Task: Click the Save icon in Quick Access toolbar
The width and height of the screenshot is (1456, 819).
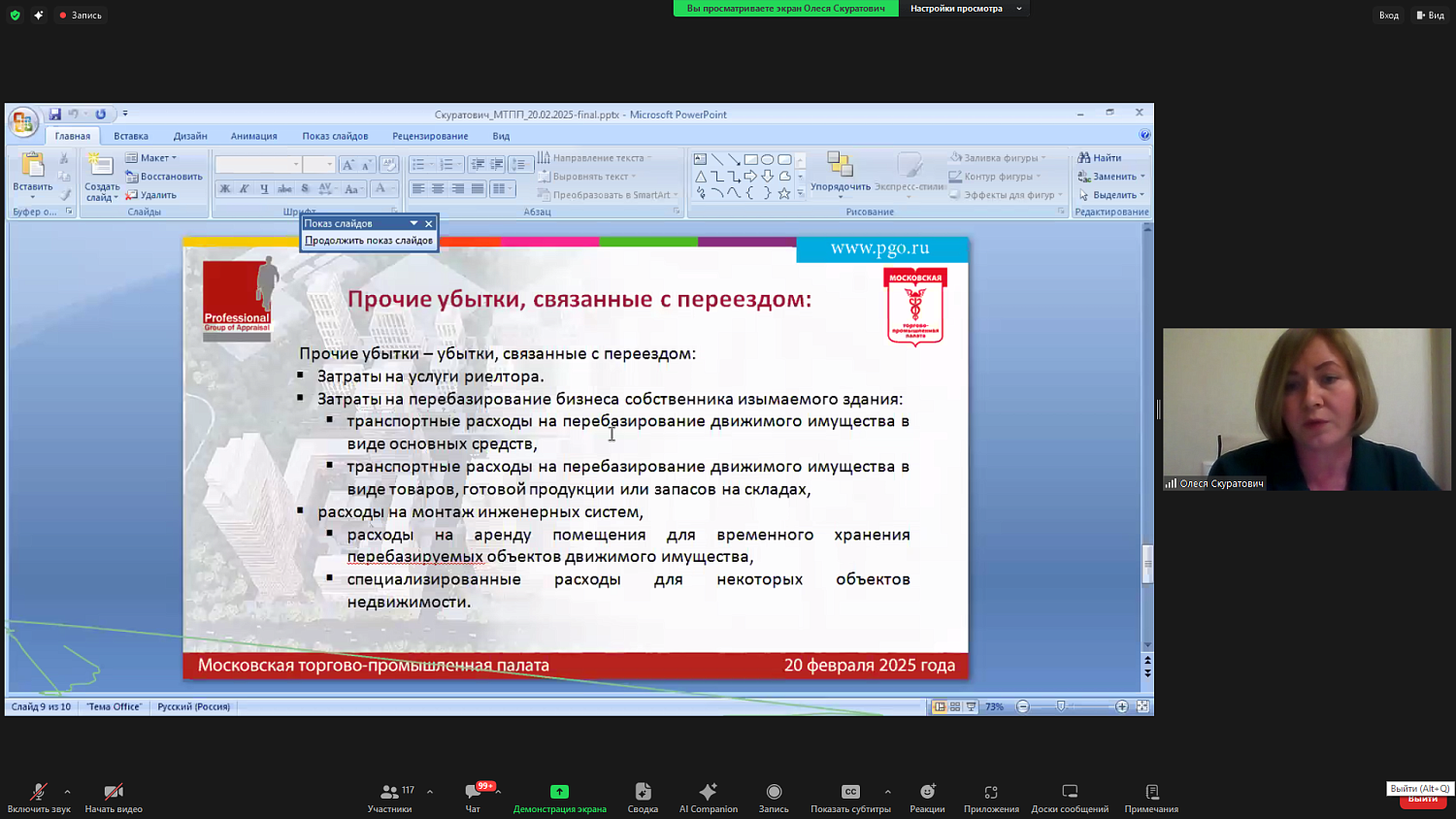Action: (x=54, y=114)
